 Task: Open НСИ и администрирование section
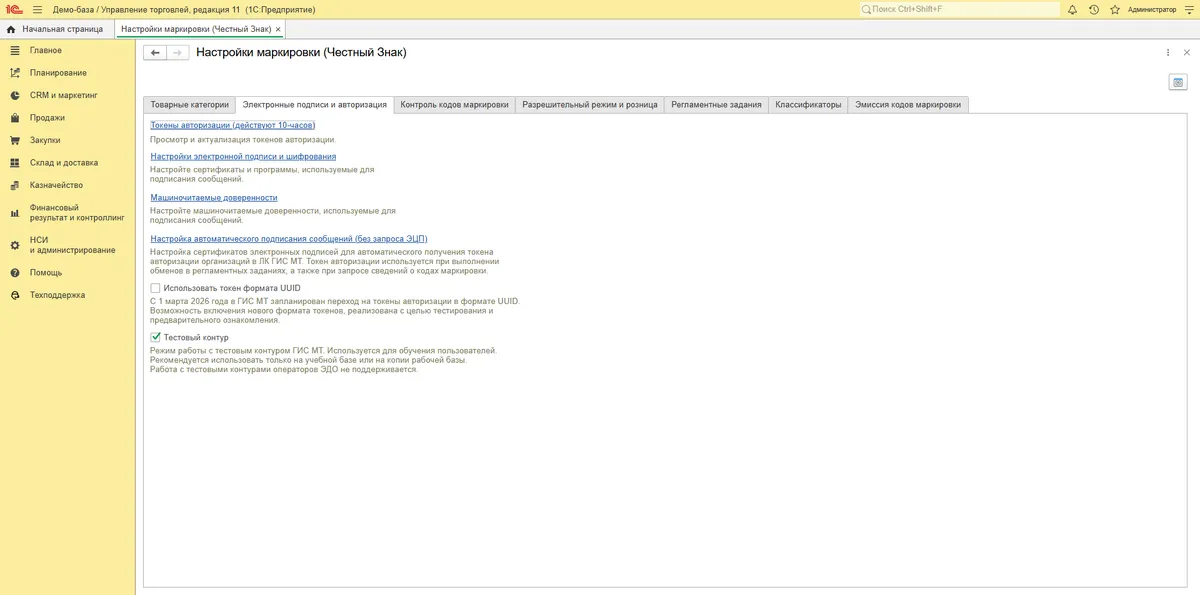[72, 245]
